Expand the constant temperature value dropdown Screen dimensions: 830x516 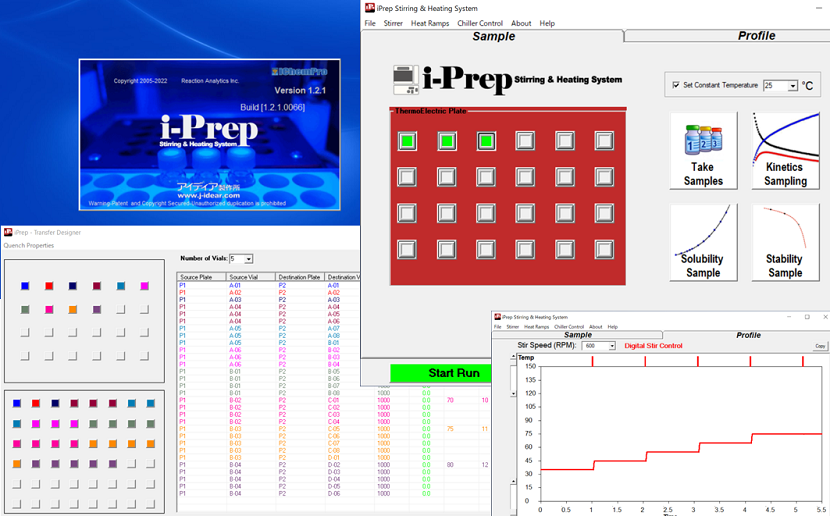(x=793, y=87)
